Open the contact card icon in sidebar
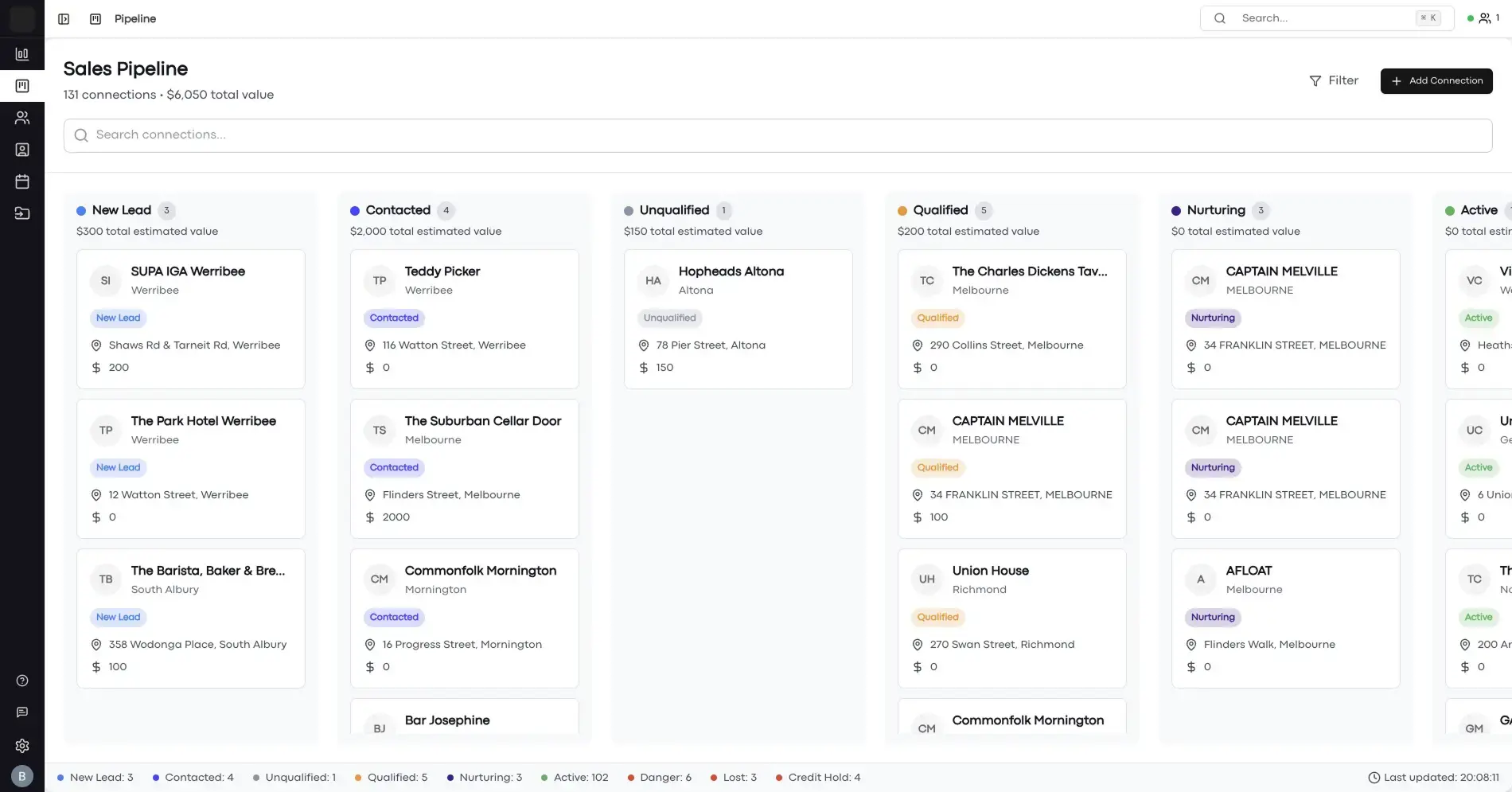1512x792 pixels. [x=22, y=150]
